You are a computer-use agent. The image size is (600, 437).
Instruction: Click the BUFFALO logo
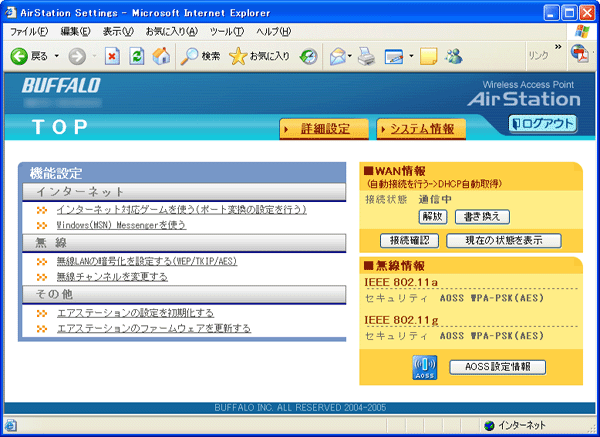61,85
